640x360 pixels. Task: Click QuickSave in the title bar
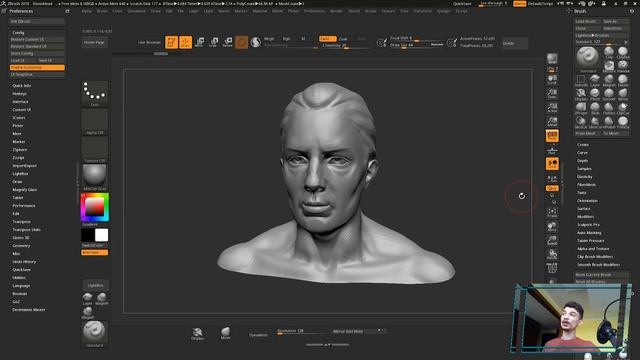coord(462,4)
